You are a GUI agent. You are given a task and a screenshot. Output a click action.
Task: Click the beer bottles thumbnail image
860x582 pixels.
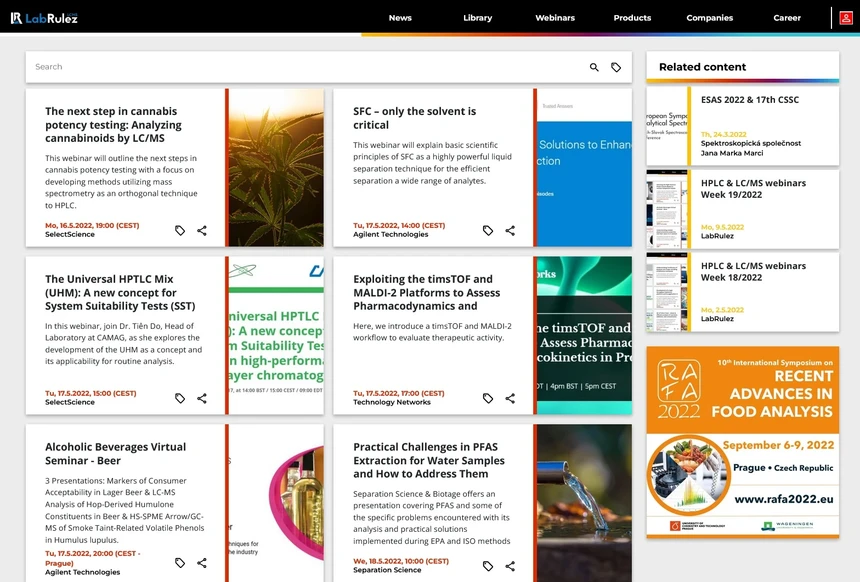tap(276, 503)
